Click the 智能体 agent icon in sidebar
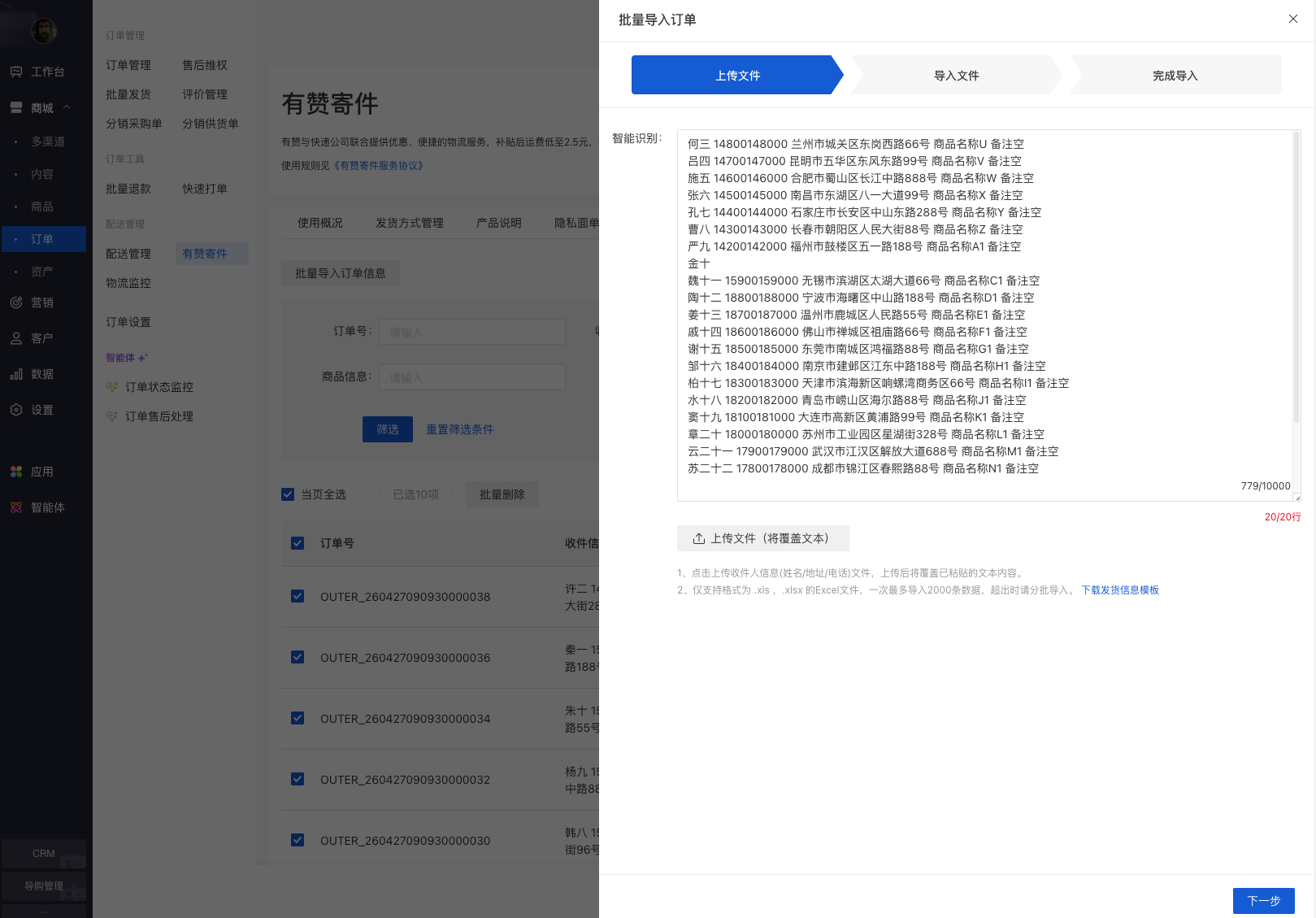The height and width of the screenshot is (918, 1316). tap(16, 507)
